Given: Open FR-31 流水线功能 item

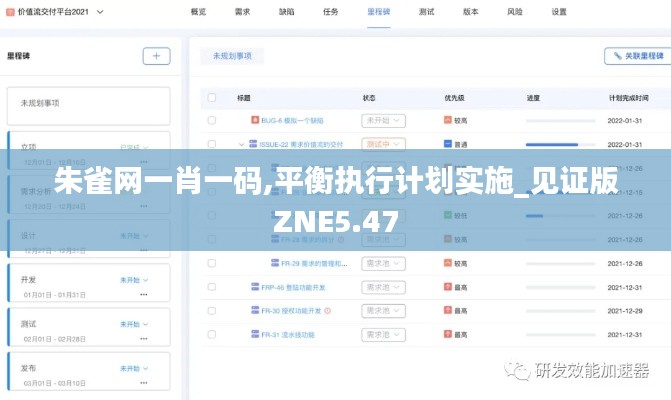Looking at the screenshot, I should click(x=288, y=335).
